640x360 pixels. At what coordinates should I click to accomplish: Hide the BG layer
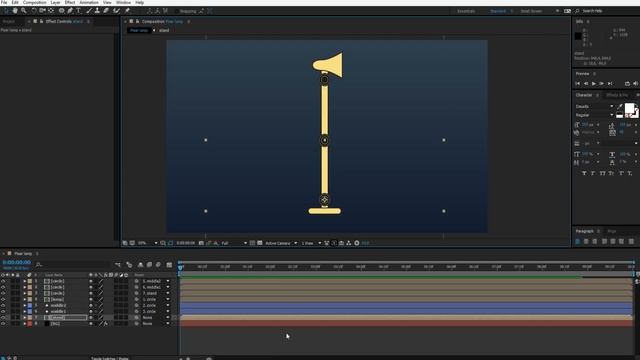click(x=3, y=324)
